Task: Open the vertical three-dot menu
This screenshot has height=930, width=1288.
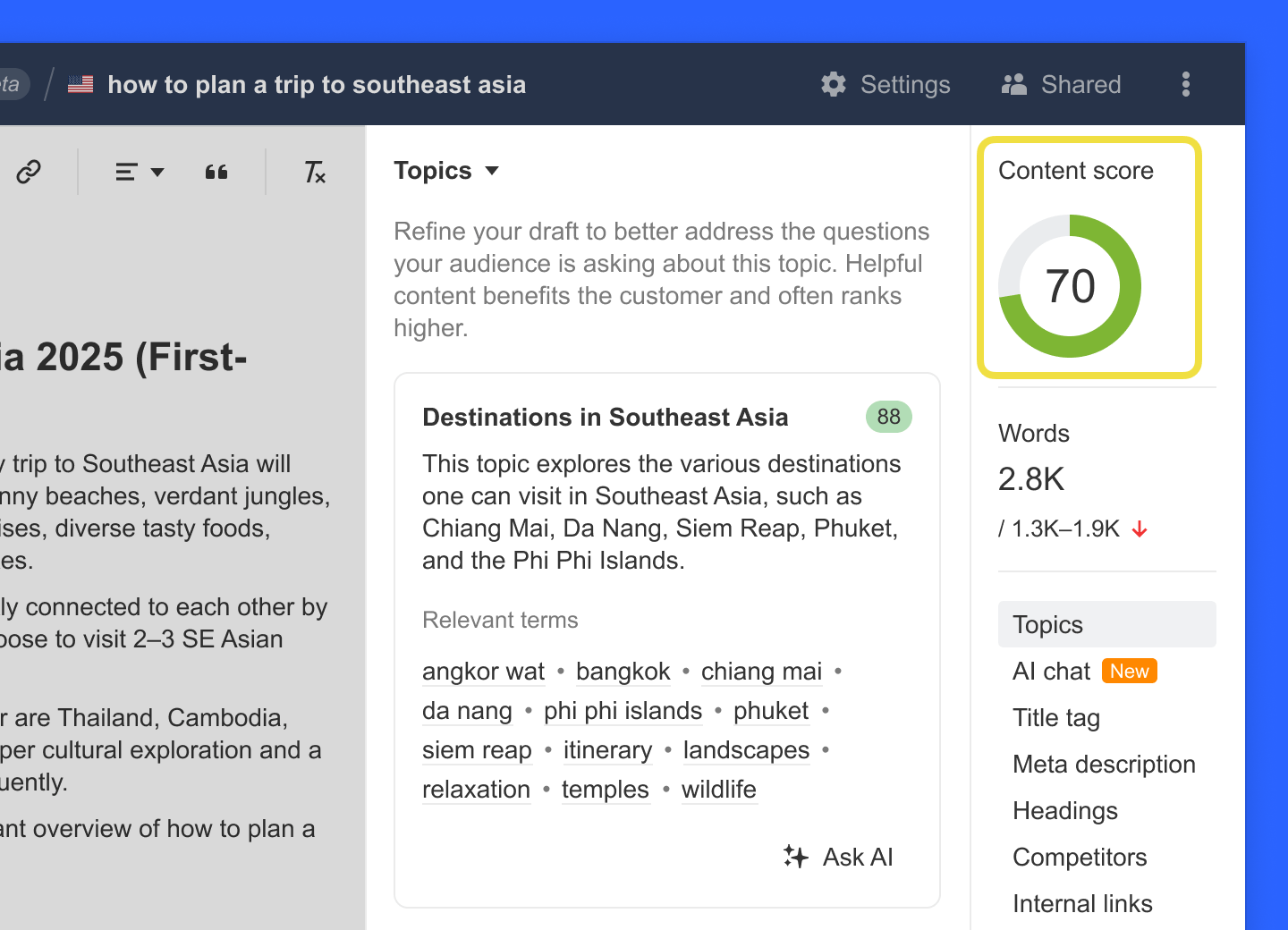Action: 1186,84
